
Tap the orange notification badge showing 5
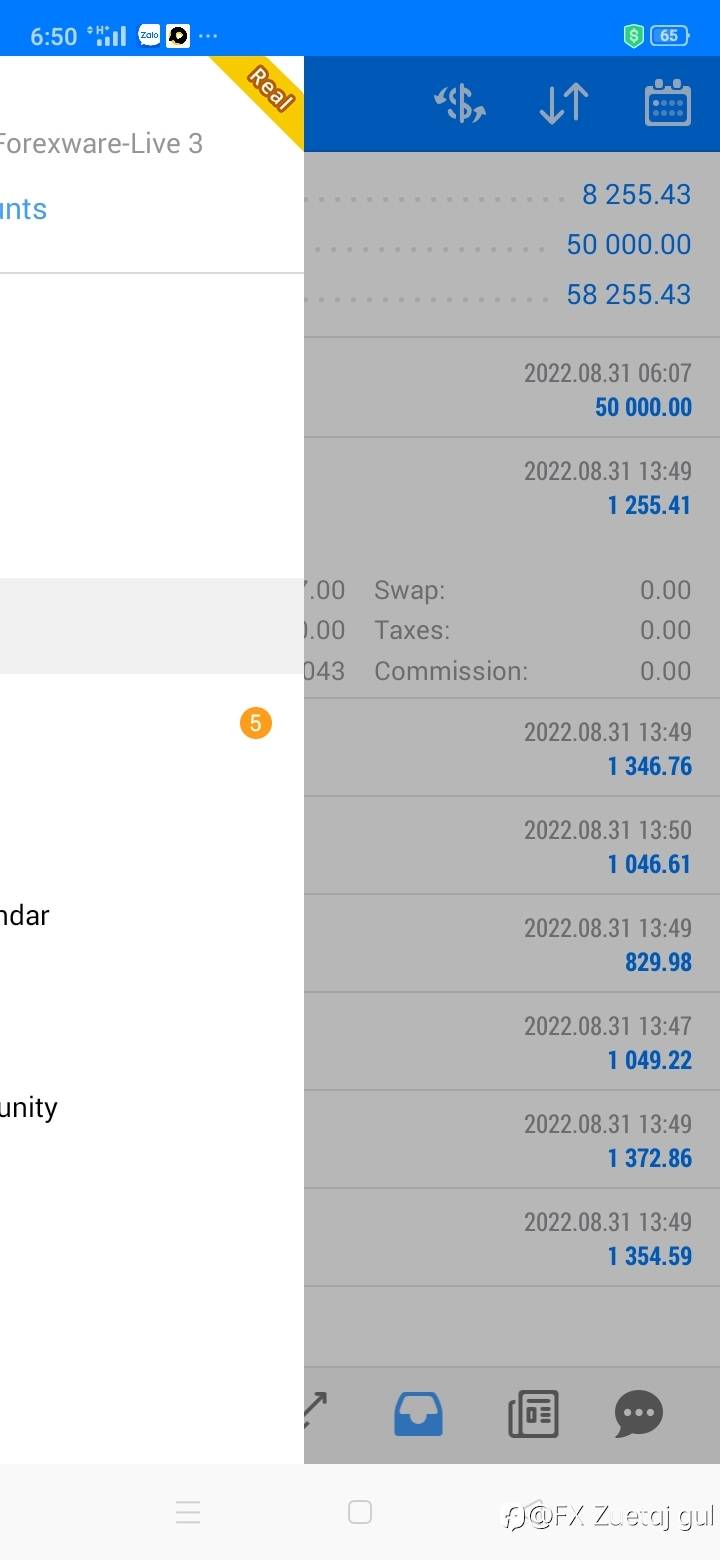click(x=255, y=723)
